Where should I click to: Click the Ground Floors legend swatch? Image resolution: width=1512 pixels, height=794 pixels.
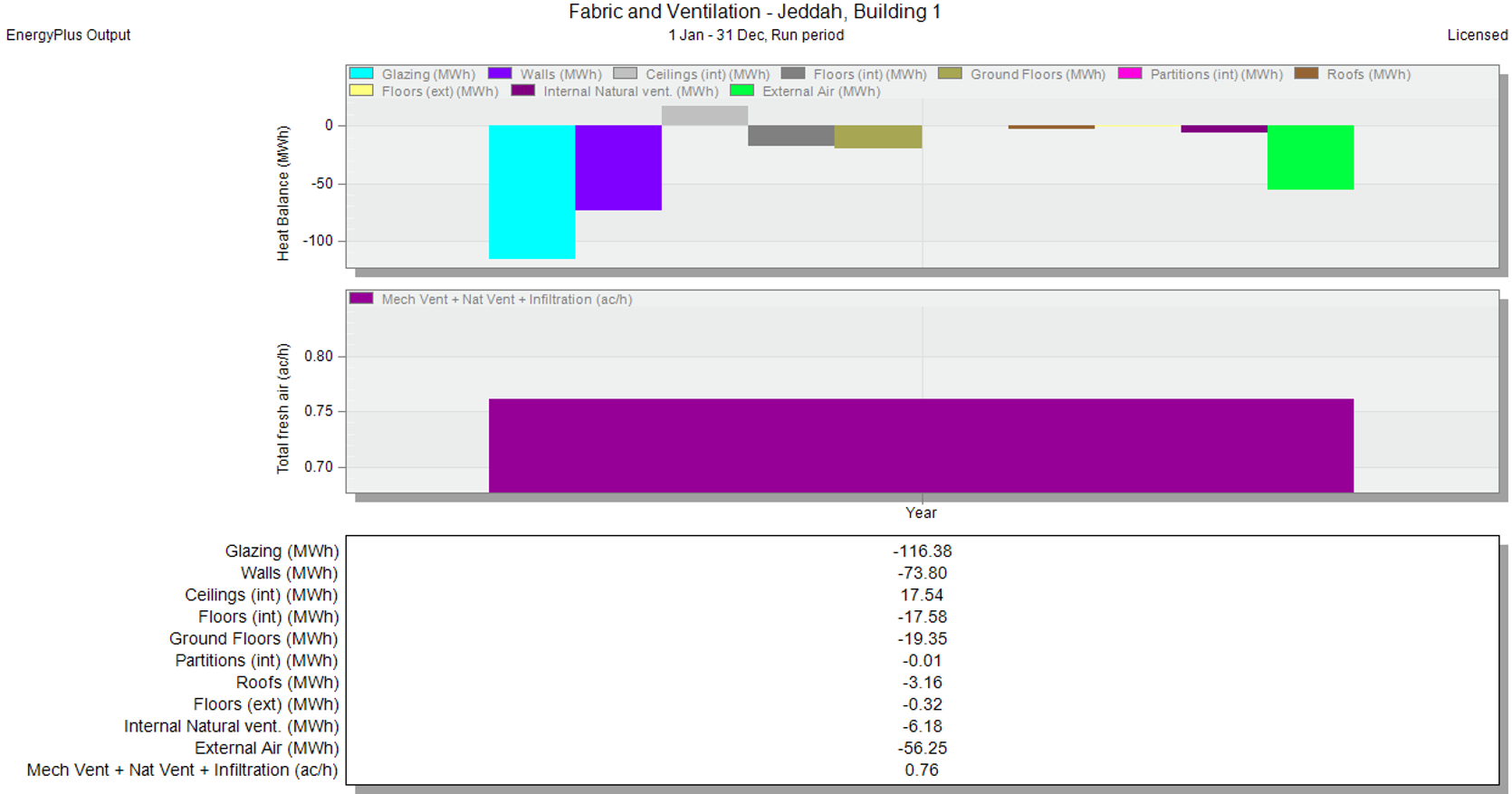tap(950, 73)
